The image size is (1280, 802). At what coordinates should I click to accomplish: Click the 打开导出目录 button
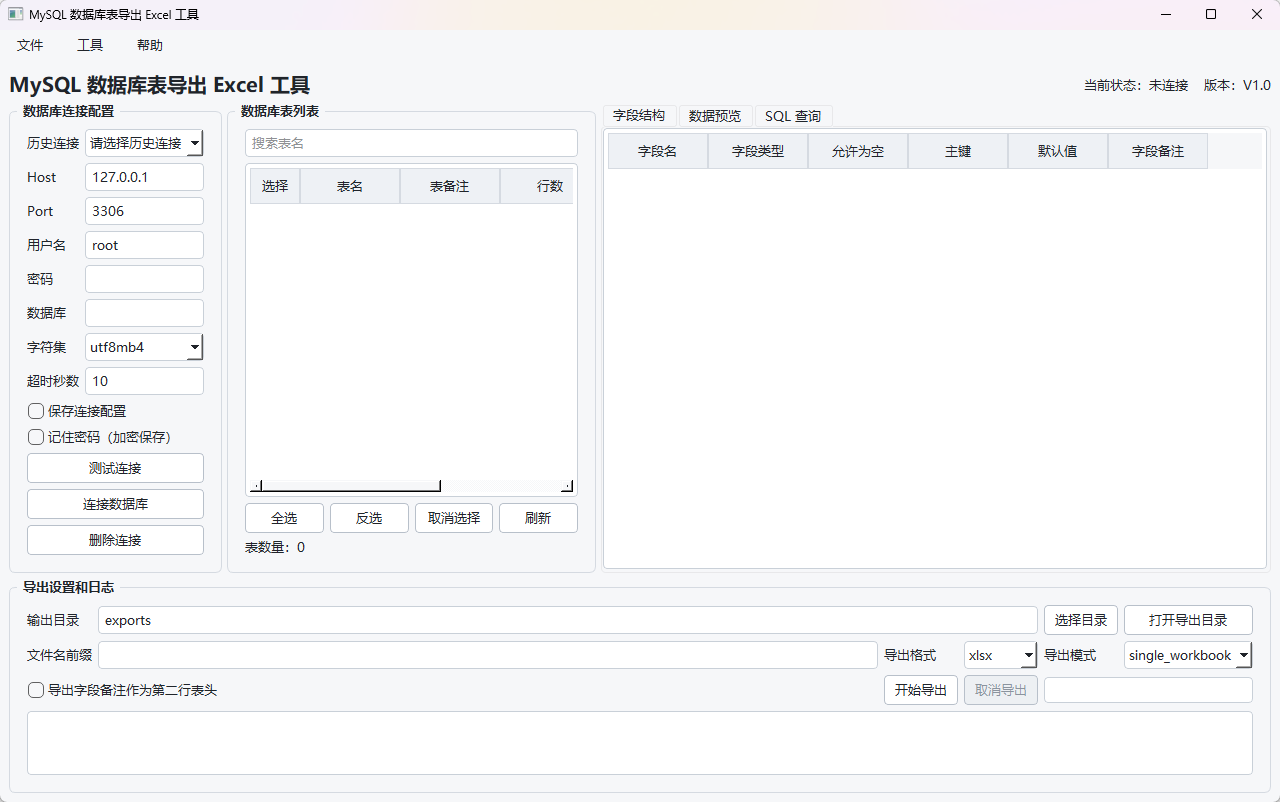(1188, 620)
